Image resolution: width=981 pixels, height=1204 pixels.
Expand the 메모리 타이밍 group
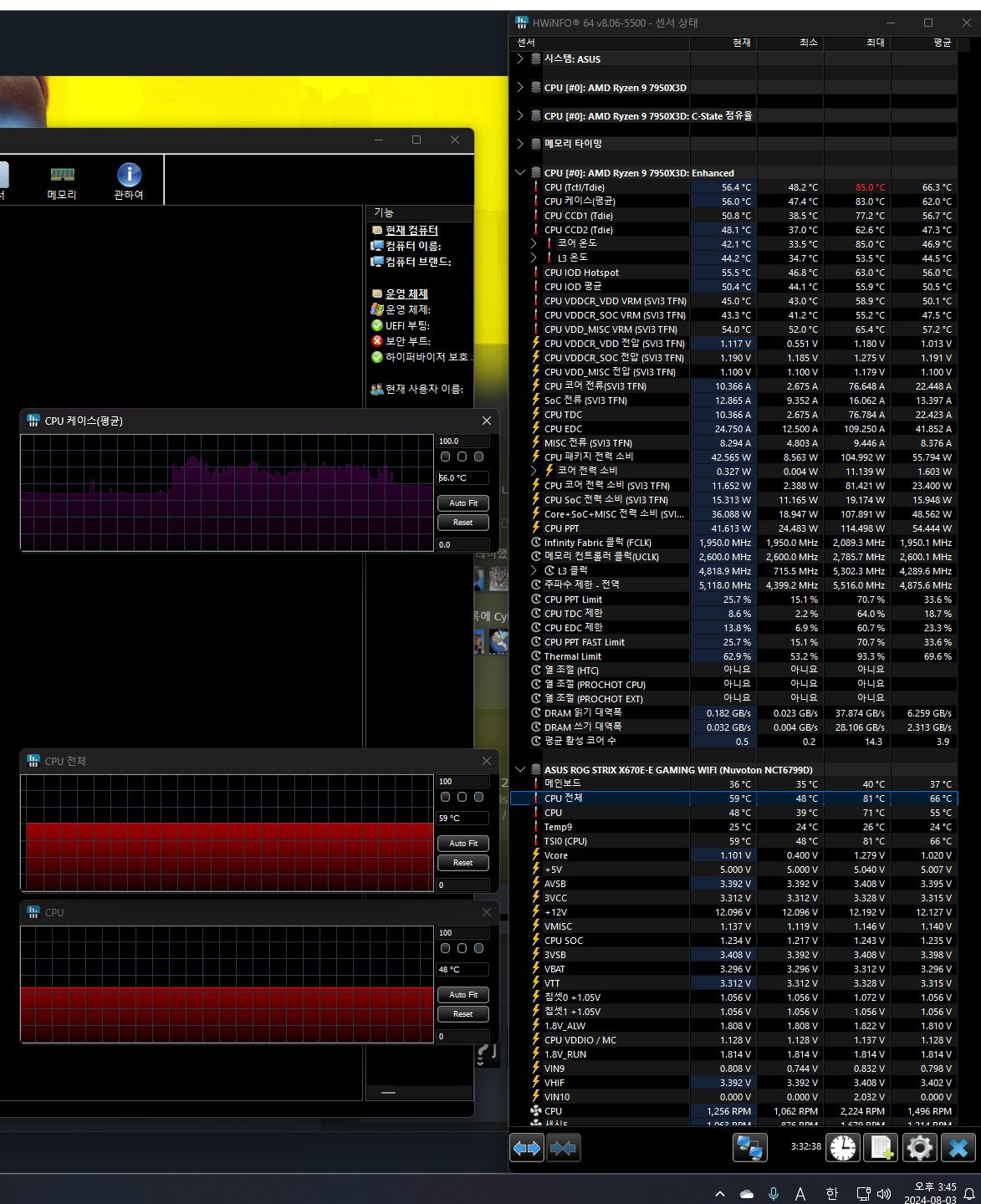(x=520, y=144)
